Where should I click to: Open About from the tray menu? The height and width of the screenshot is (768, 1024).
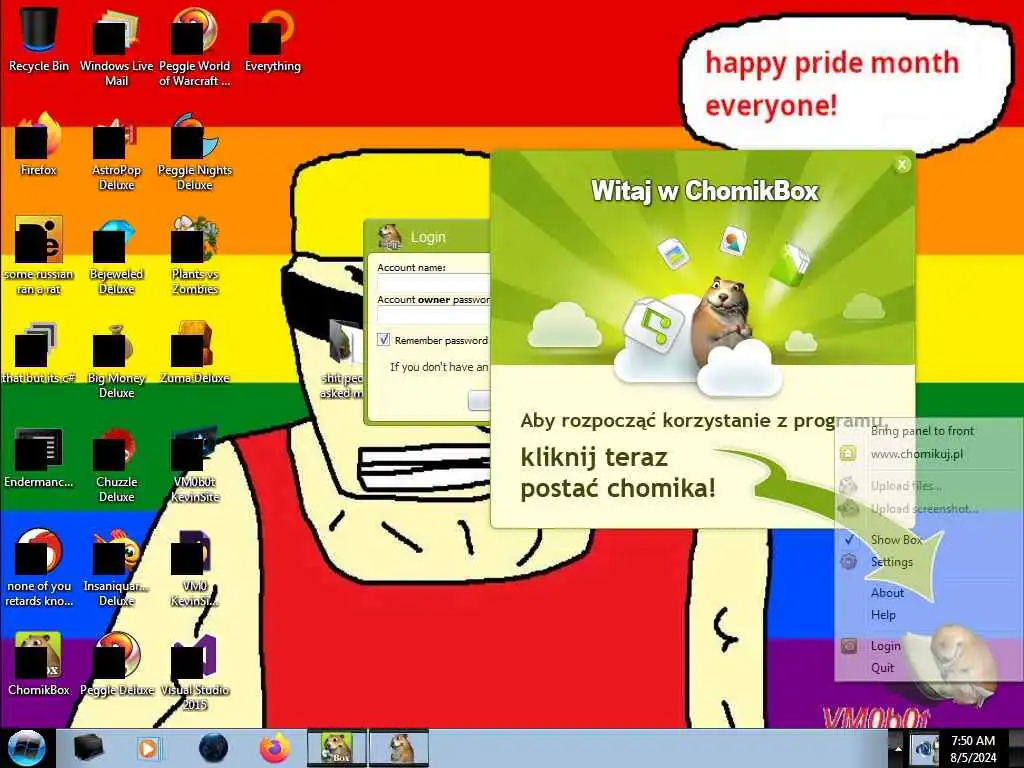click(x=887, y=593)
